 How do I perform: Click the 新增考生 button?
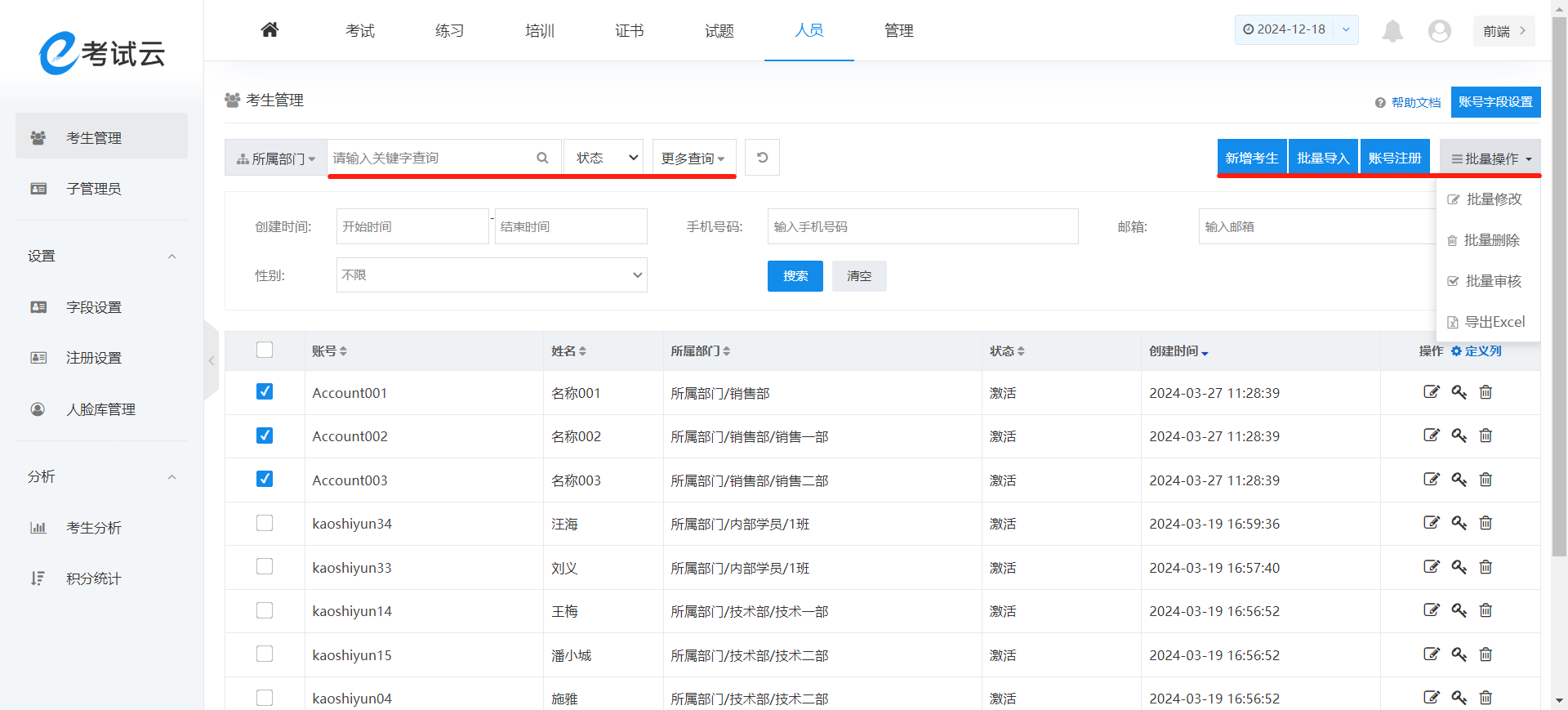tap(1251, 158)
